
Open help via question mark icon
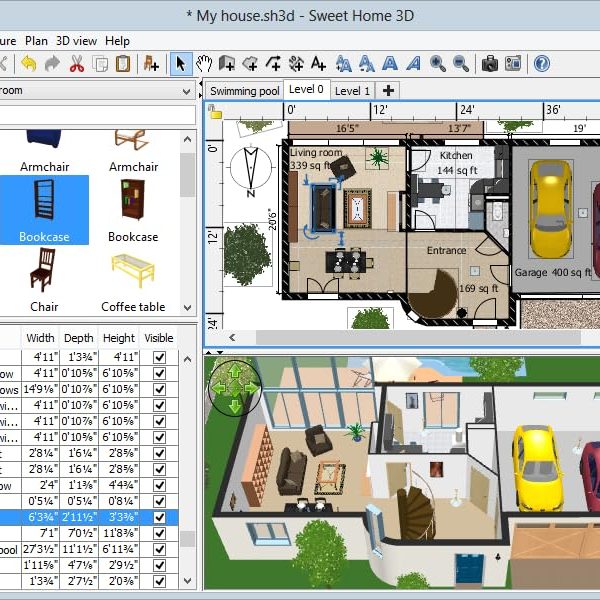coord(541,64)
